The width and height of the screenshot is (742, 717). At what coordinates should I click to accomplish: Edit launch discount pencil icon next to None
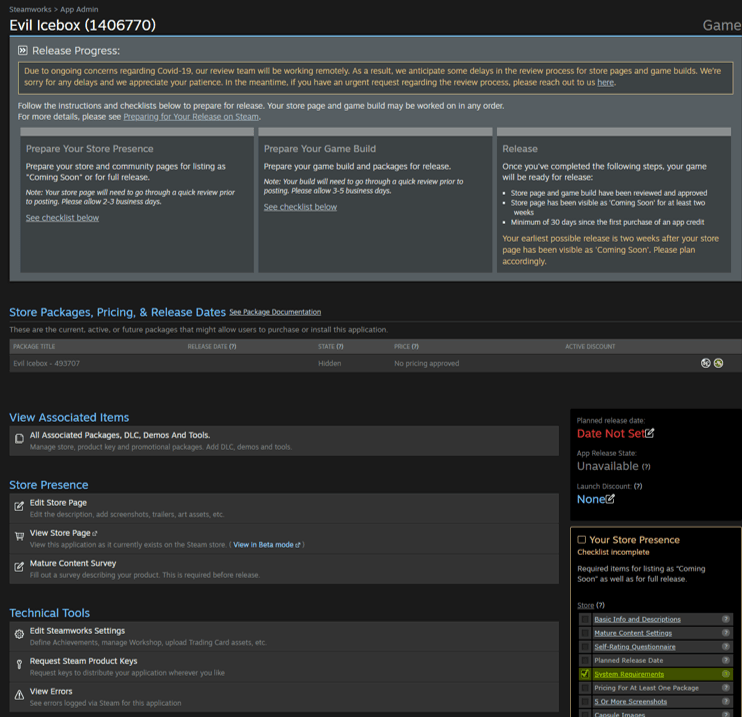point(610,498)
